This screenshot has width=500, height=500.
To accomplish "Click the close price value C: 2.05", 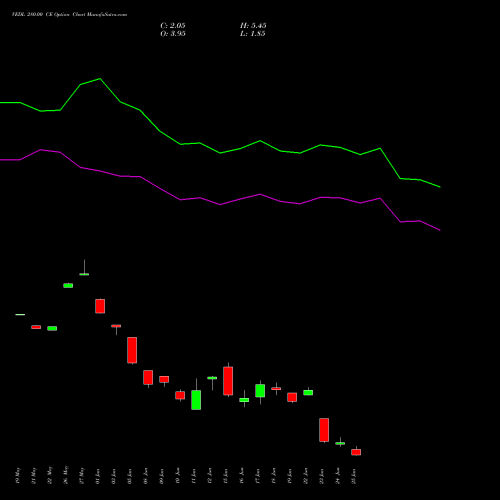I will (173, 26).
